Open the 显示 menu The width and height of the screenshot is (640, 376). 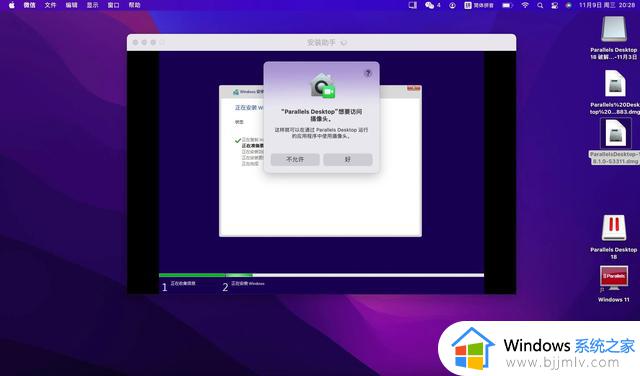tap(92, 5)
